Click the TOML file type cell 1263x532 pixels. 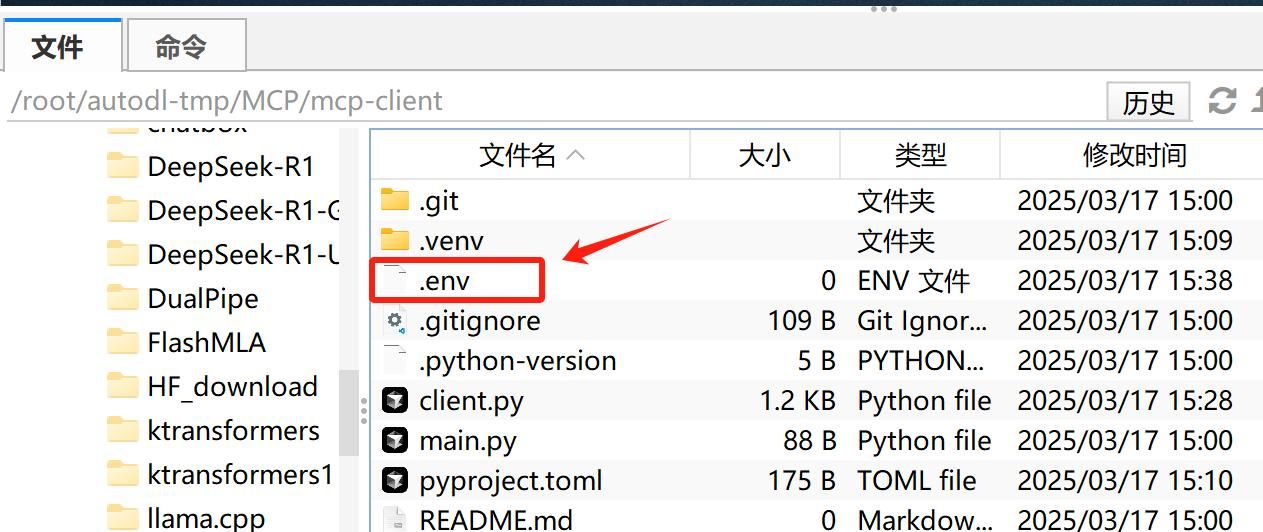tap(917, 481)
